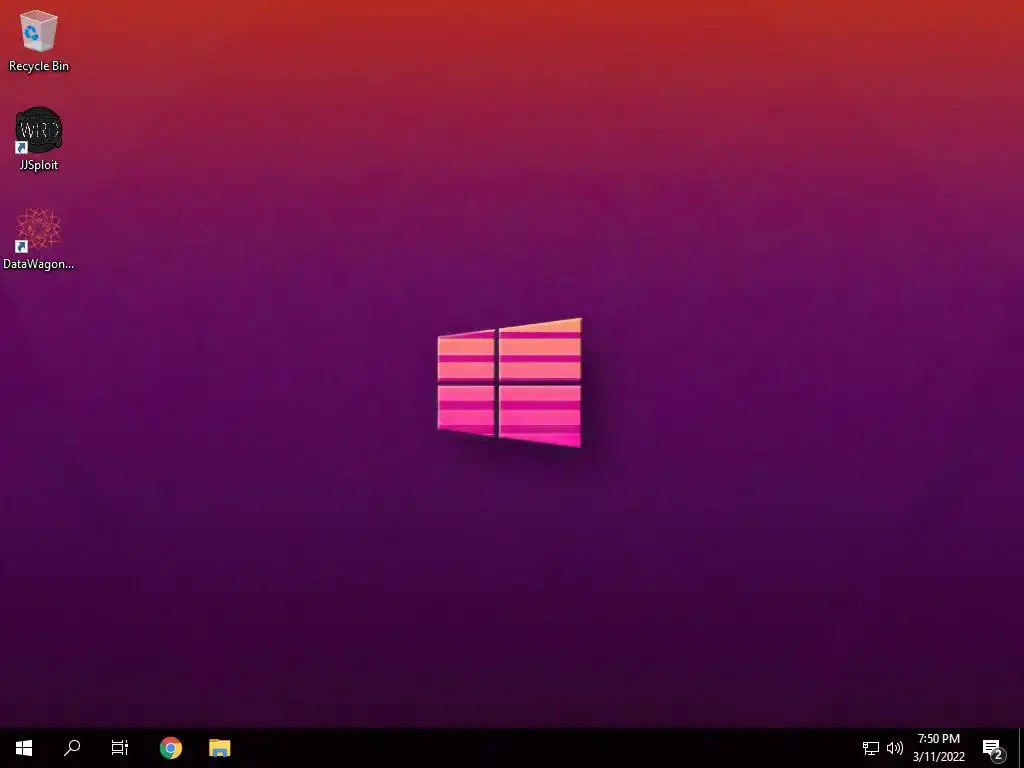Open the Windows Start menu
The width and height of the screenshot is (1024, 768).
click(24, 748)
